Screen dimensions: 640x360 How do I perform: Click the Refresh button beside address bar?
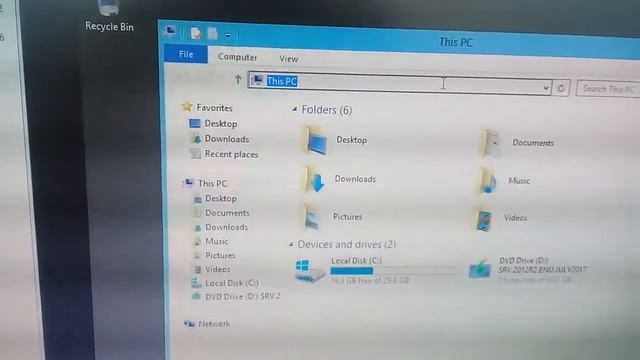point(561,88)
